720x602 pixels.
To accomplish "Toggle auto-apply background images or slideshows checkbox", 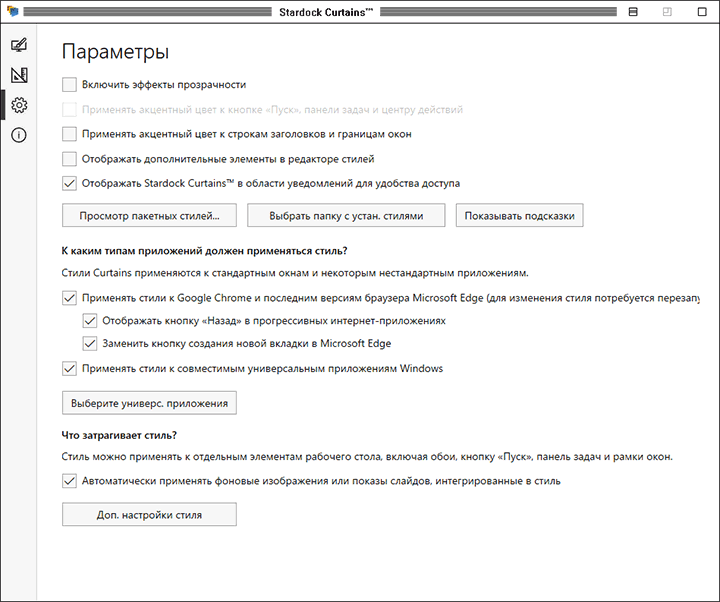I will [x=69, y=481].
